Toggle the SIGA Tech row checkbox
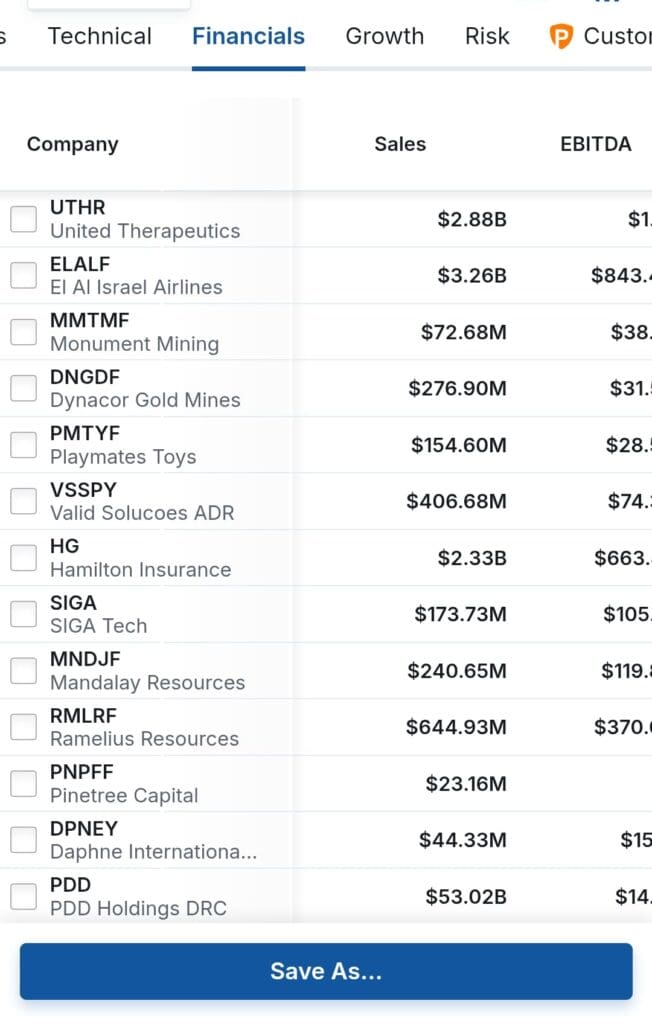Viewport: 652px width, 1024px height. (x=23, y=614)
